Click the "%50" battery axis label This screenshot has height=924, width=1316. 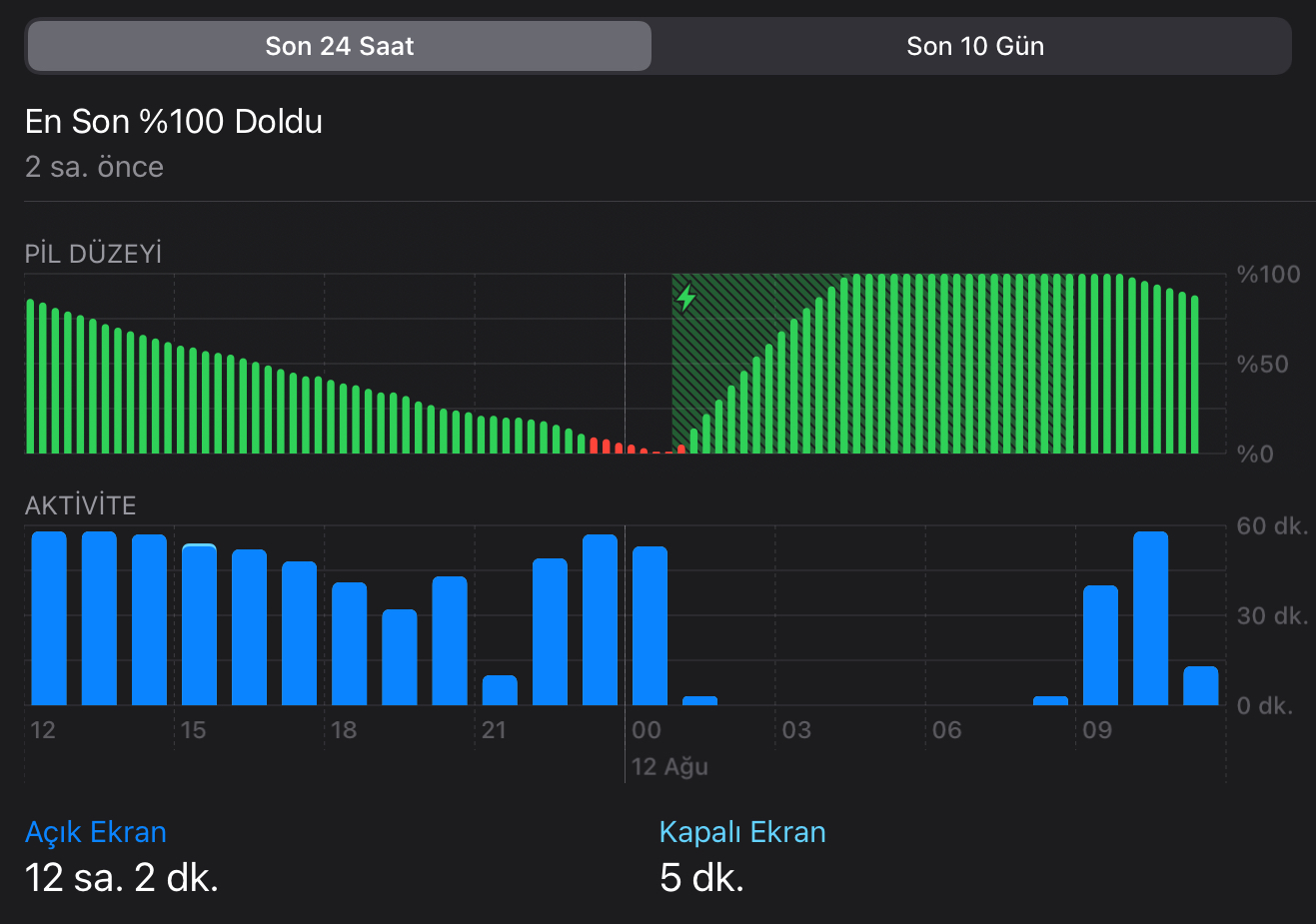click(x=1262, y=365)
